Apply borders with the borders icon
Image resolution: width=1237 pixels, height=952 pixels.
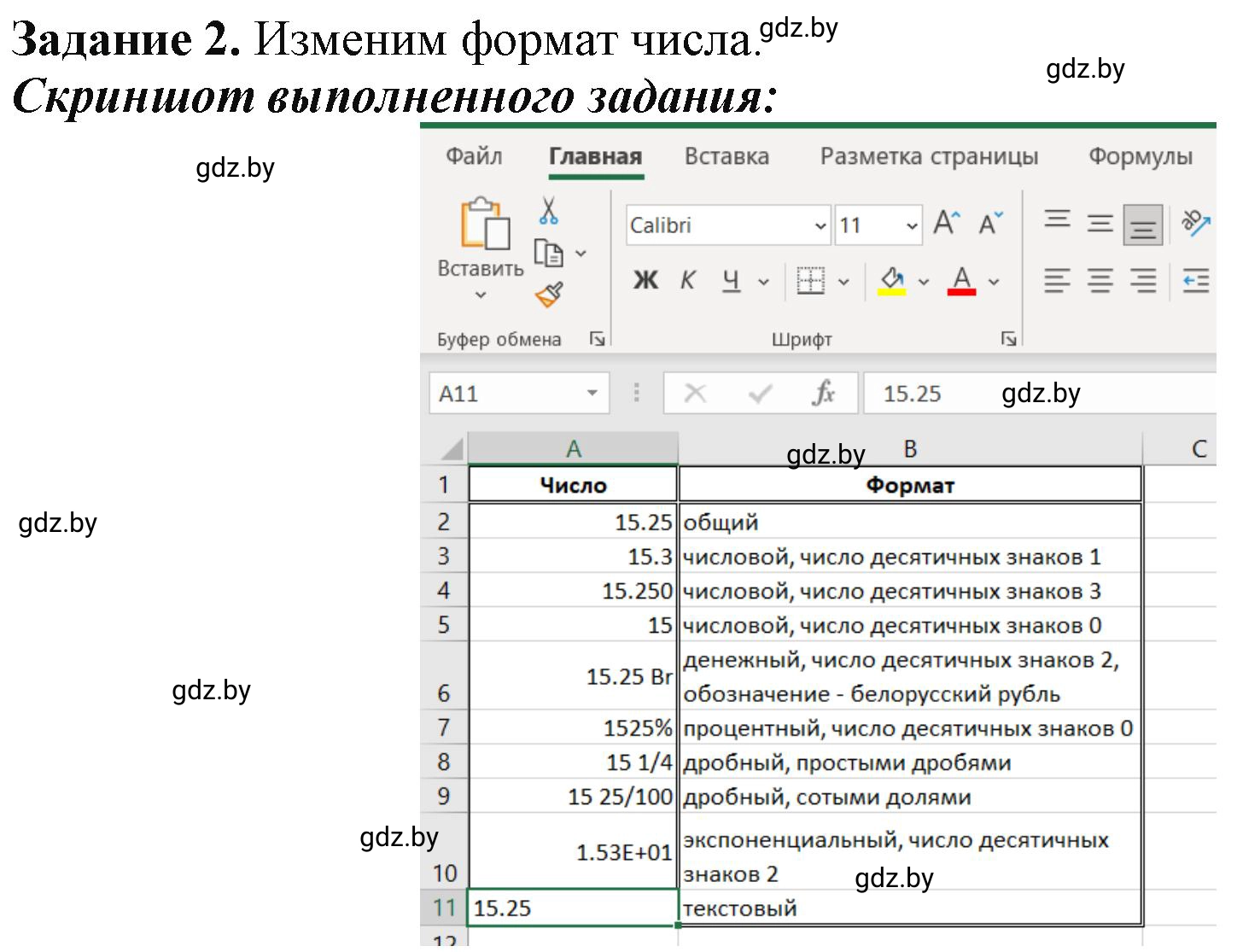tap(810, 280)
